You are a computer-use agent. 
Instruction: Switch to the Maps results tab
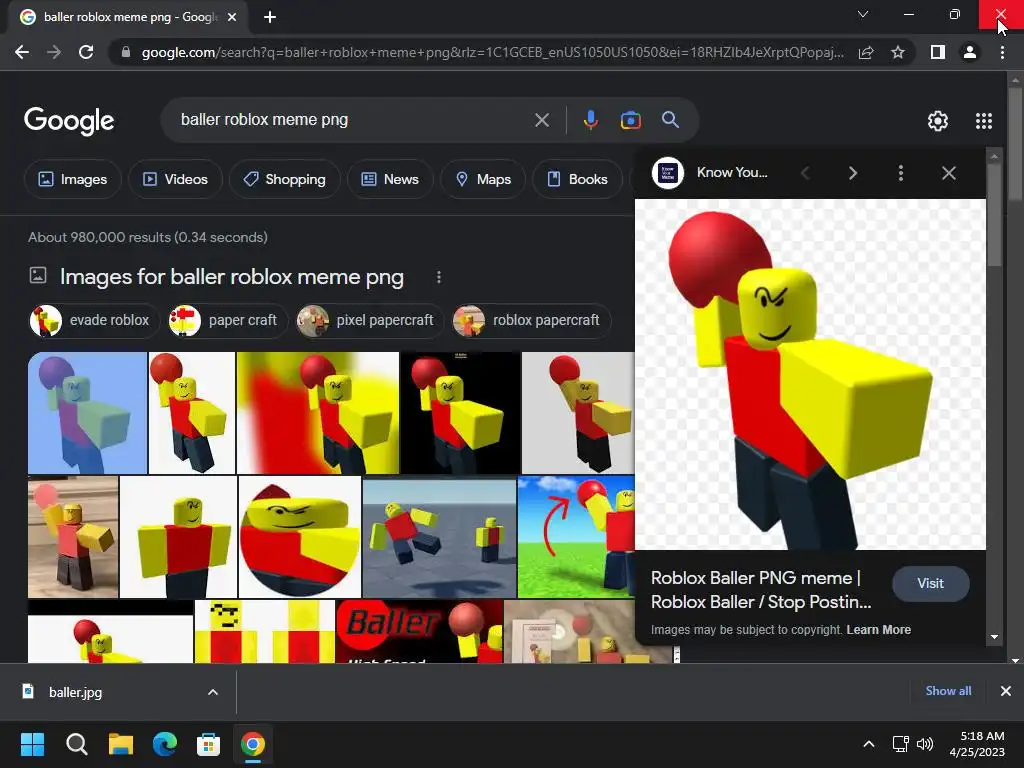click(x=483, y=179)
